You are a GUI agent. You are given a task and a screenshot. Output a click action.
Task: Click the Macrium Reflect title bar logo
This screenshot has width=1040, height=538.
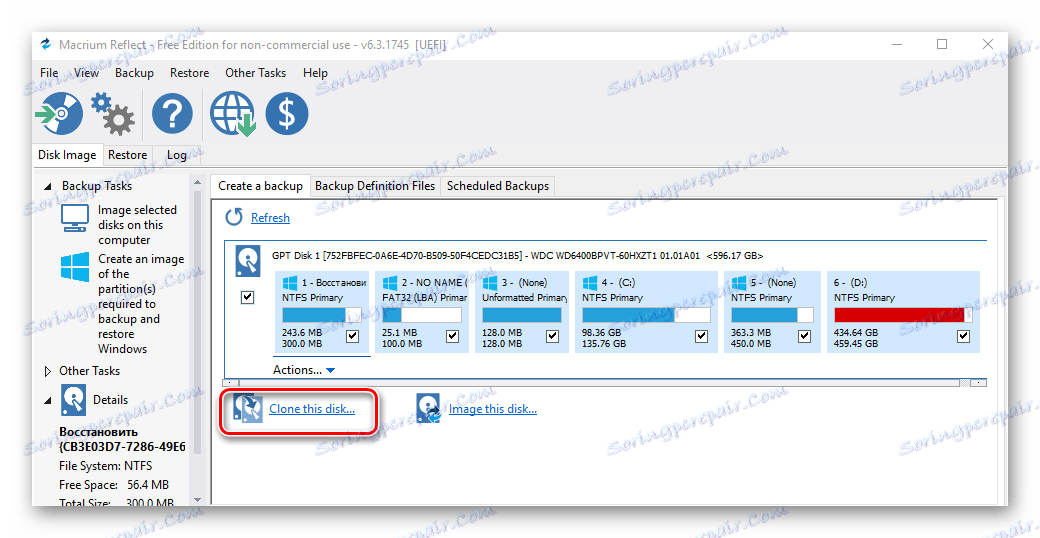[x=46, y=44]
